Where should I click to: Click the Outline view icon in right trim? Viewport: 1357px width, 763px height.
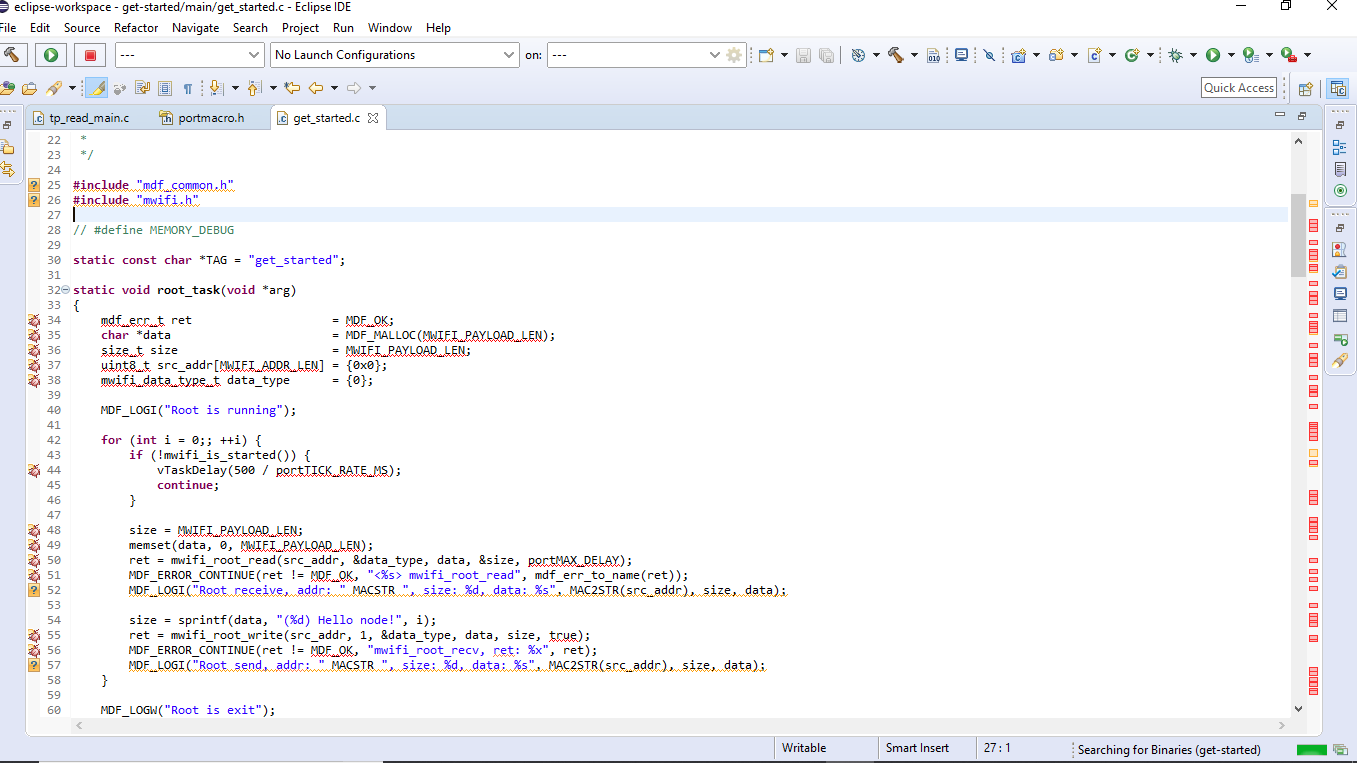pos(1340,147)
